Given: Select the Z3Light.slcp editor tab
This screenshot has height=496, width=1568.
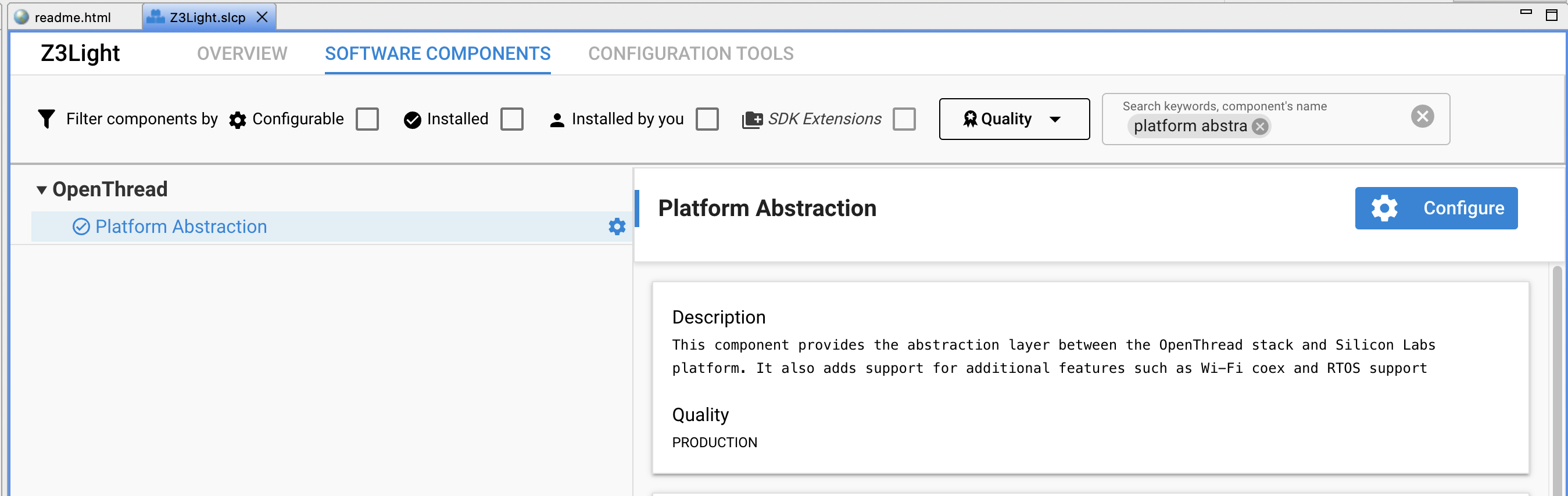Looking at the screenshot, I should click(207, 17).
